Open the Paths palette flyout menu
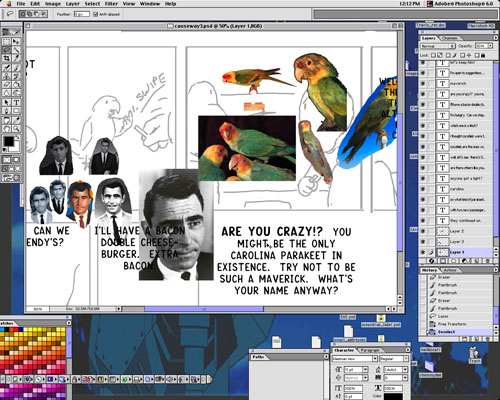Viewport: 500px width, 400px height. pos(326,356)
